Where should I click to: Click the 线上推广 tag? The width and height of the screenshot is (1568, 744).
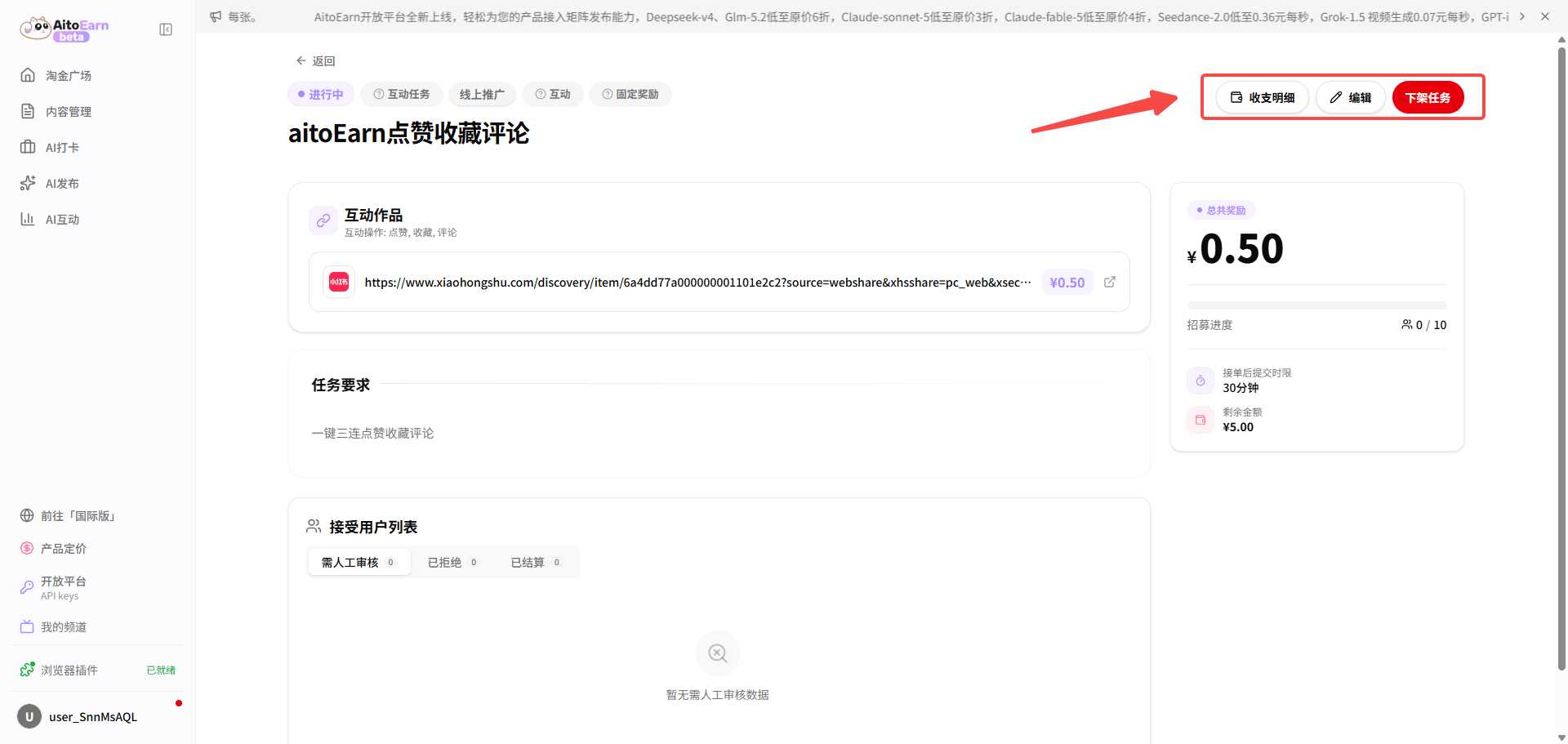pos(482,94)
